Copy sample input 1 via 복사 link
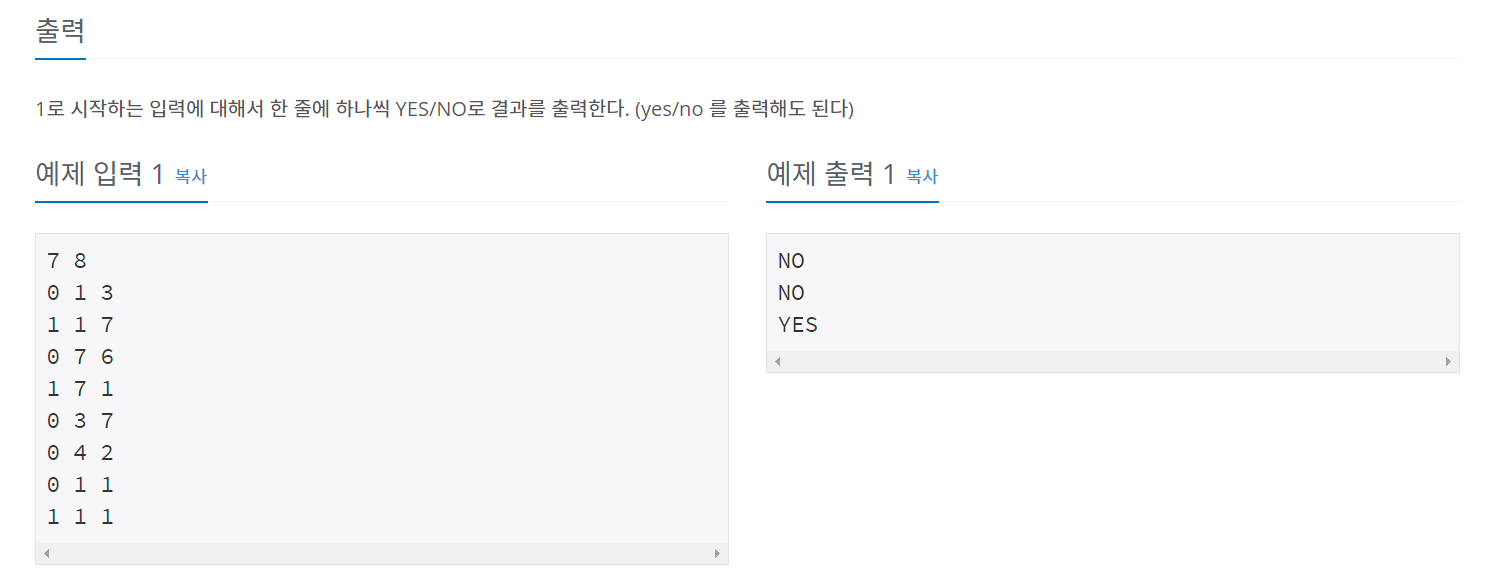This screenshot has width=1498, height=583. (x=190, y=176)
